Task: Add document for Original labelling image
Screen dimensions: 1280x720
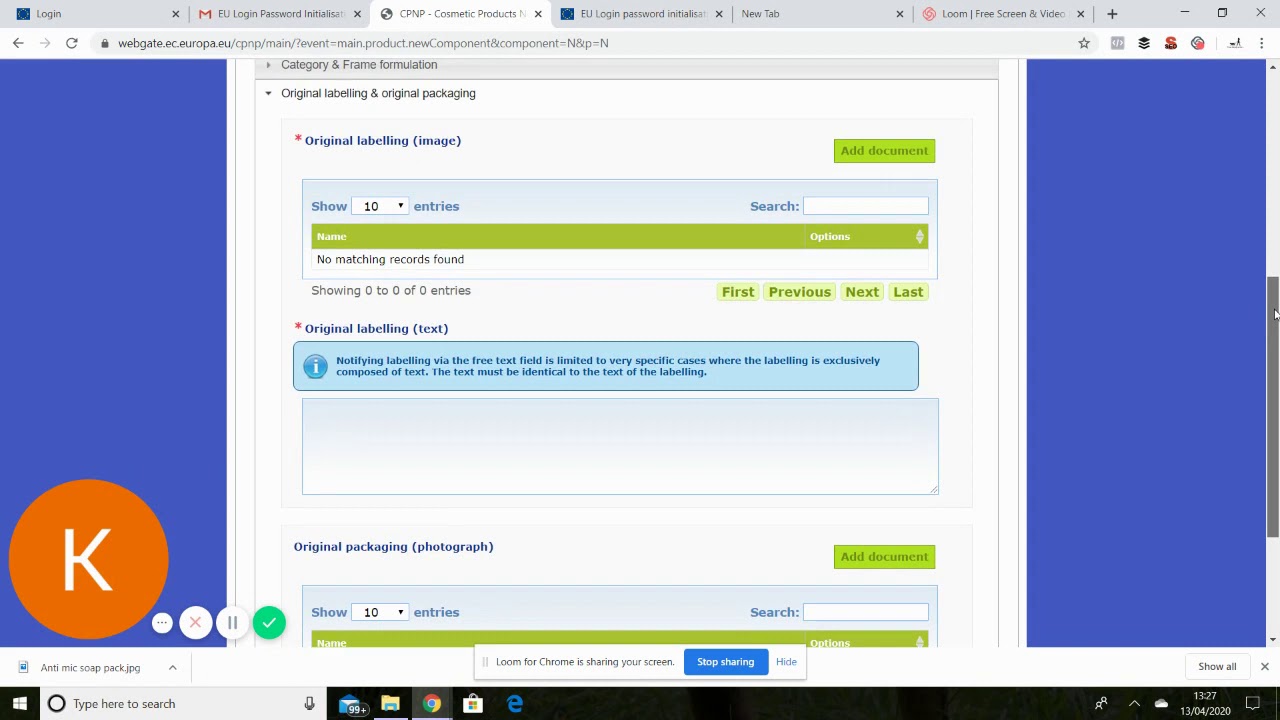Action: [x=884, y=151]
